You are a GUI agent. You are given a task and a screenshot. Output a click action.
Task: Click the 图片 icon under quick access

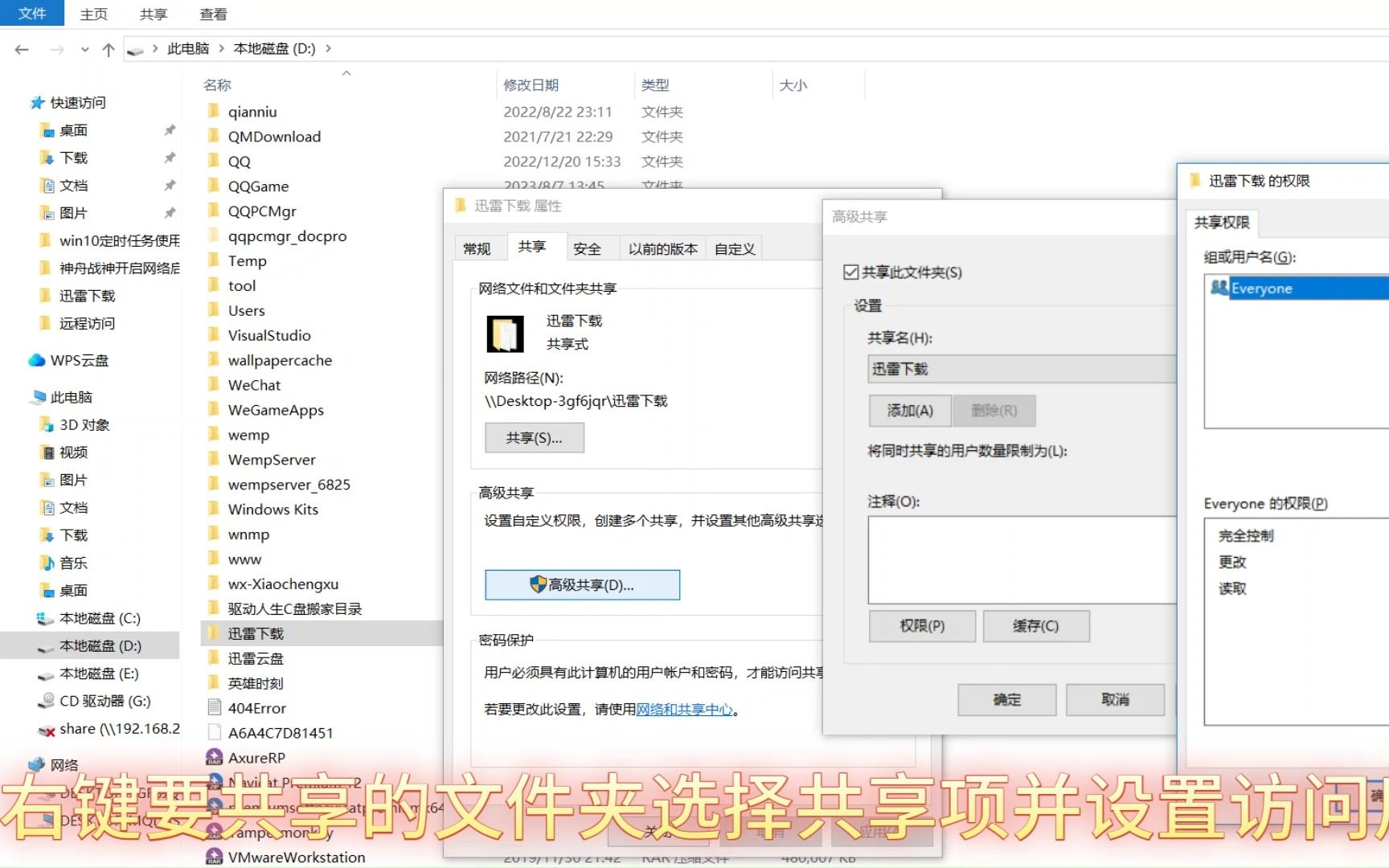[x=47, y=213]
